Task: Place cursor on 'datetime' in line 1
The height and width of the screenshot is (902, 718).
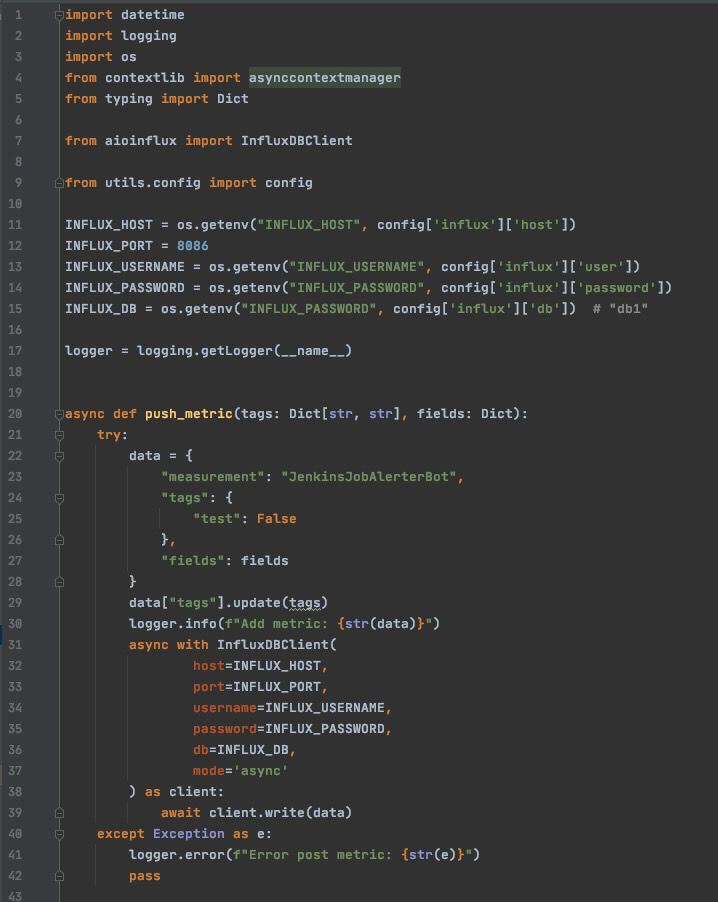Action: click(x=152, y=15)
